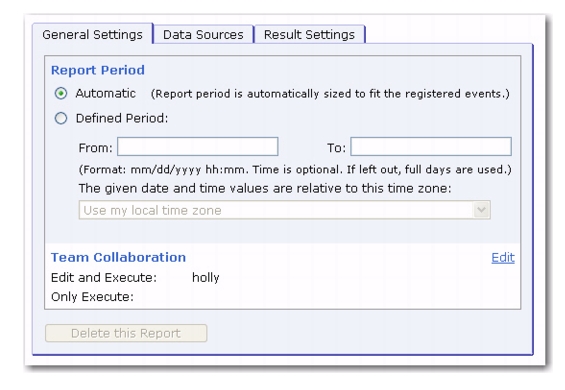Click the Delete this Report button
565x390 pixels.
click(126, 333)
